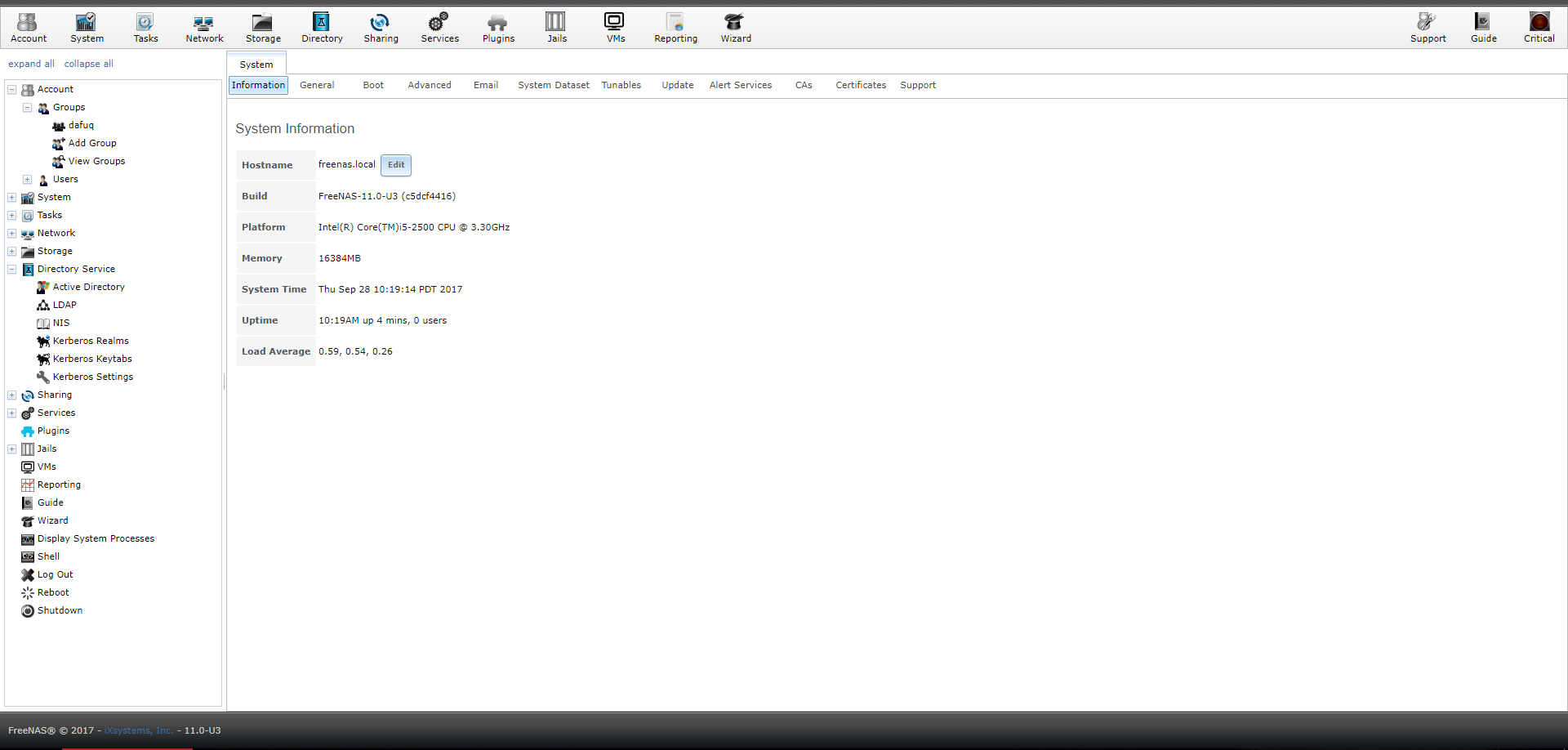Open Kerberos Realms in the sidebar tree
1568x750 pixels.
(x=91, y=342)
